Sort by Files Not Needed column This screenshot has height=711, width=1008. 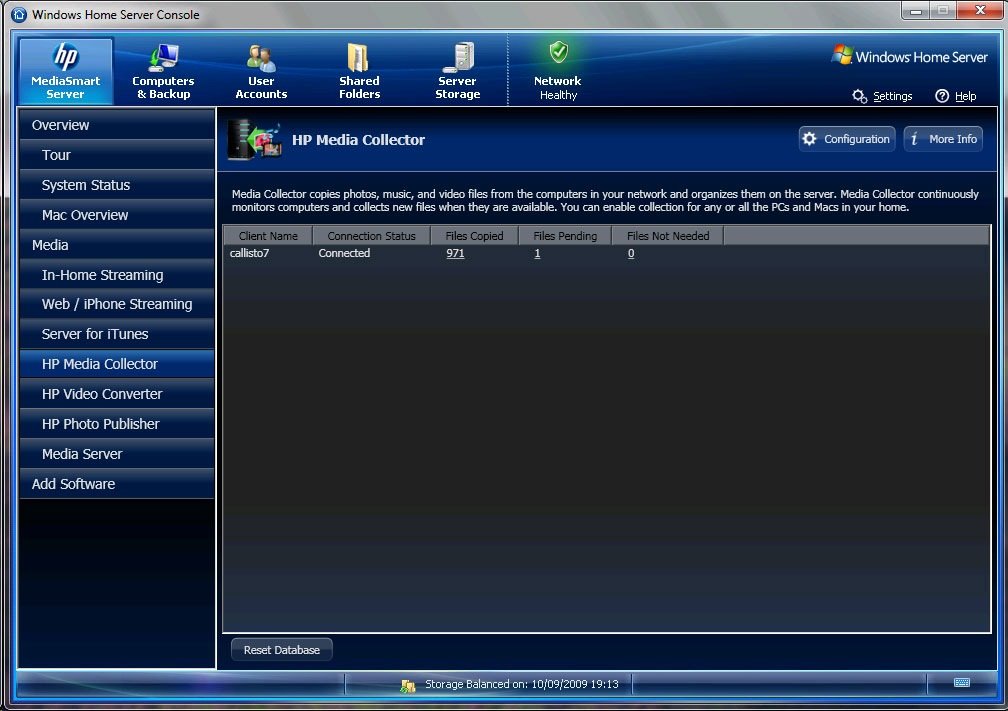click(668, 236)
